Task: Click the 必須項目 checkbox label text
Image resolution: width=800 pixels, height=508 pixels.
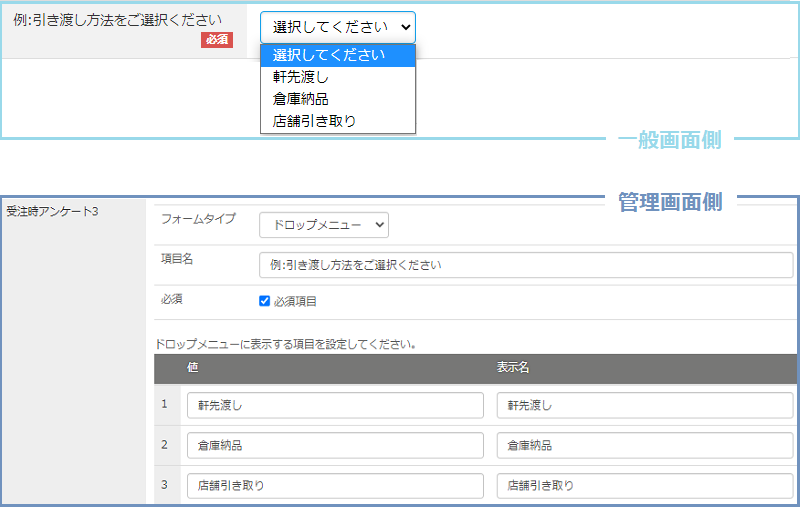Action: (x=295, y=301)
